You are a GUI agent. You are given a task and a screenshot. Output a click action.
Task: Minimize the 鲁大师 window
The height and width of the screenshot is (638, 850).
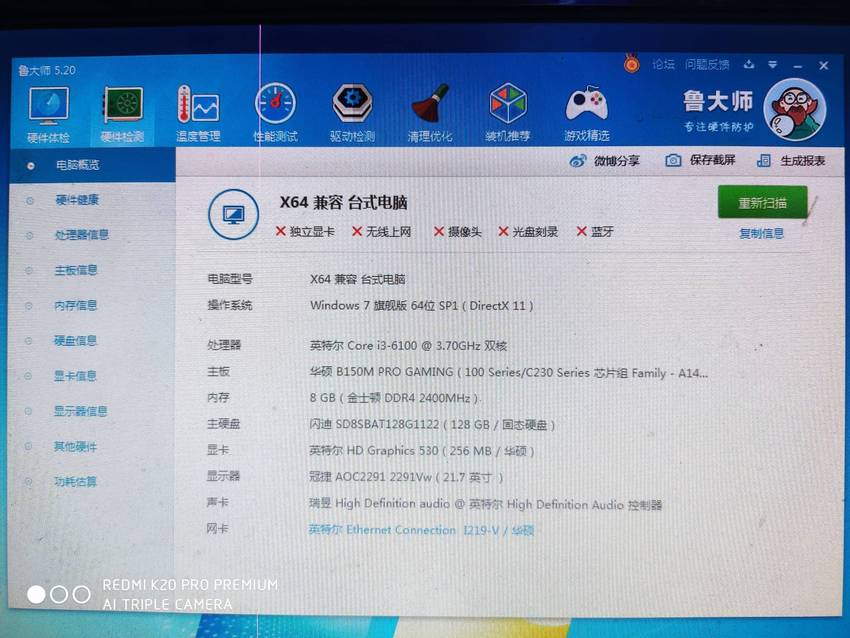(797, 66)
